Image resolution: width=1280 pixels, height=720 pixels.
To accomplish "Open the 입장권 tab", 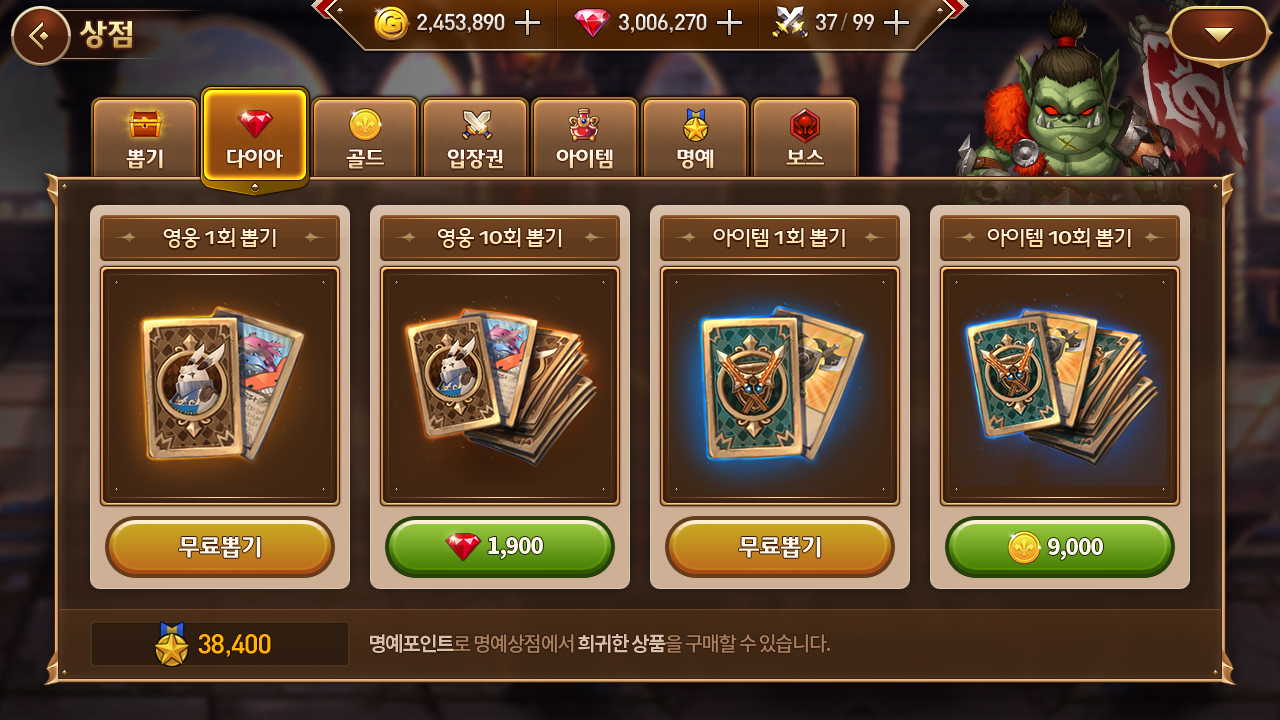I will pyautogui.click(x=475, y=138).
